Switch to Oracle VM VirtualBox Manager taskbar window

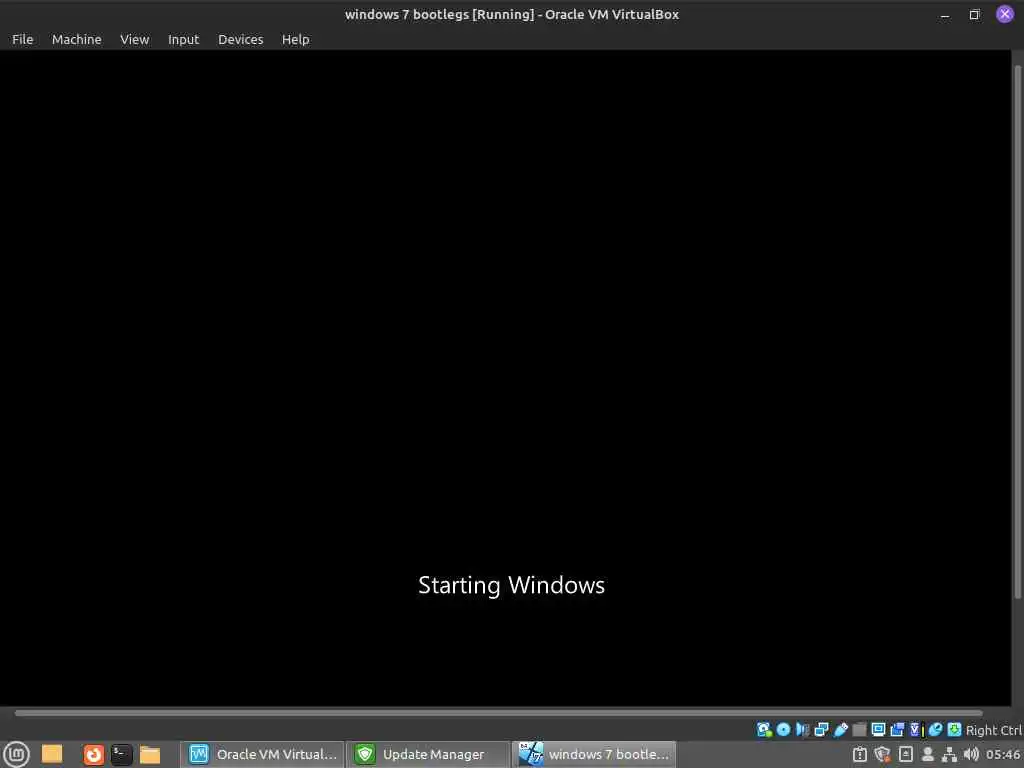(263, 754)
